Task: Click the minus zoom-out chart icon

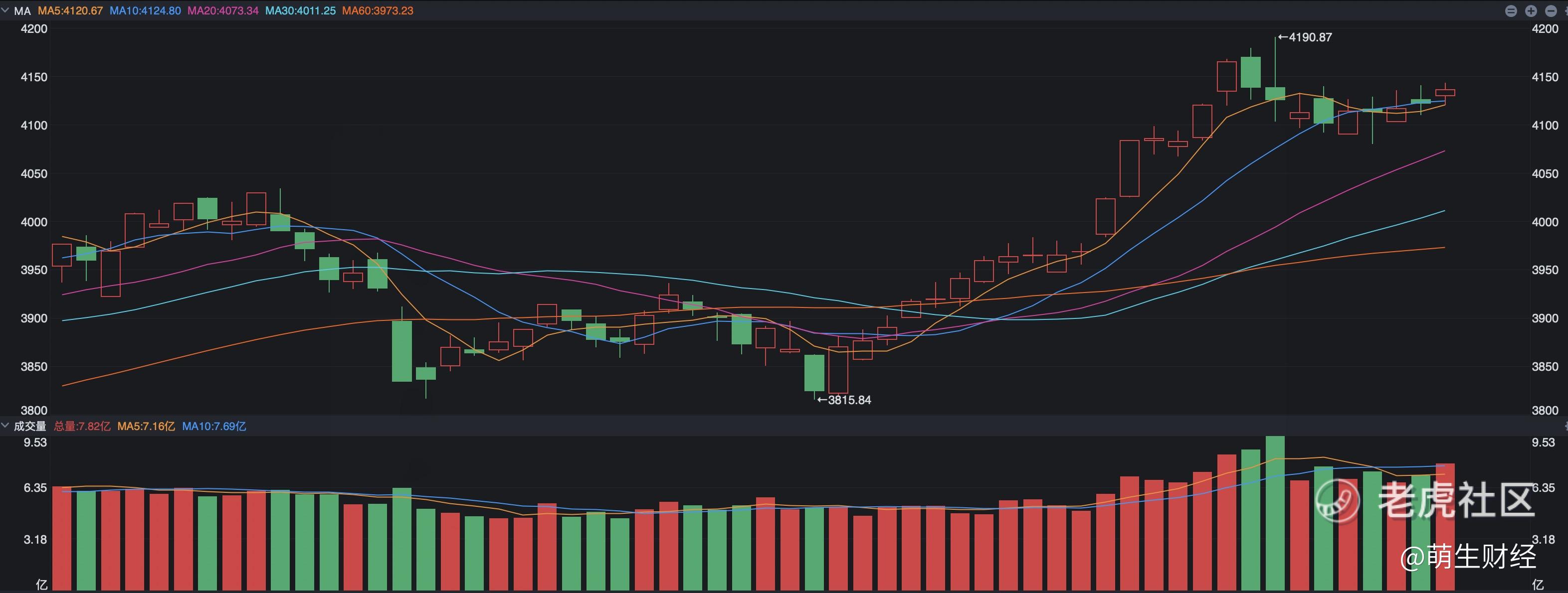Action: (x=1551, y=11)
